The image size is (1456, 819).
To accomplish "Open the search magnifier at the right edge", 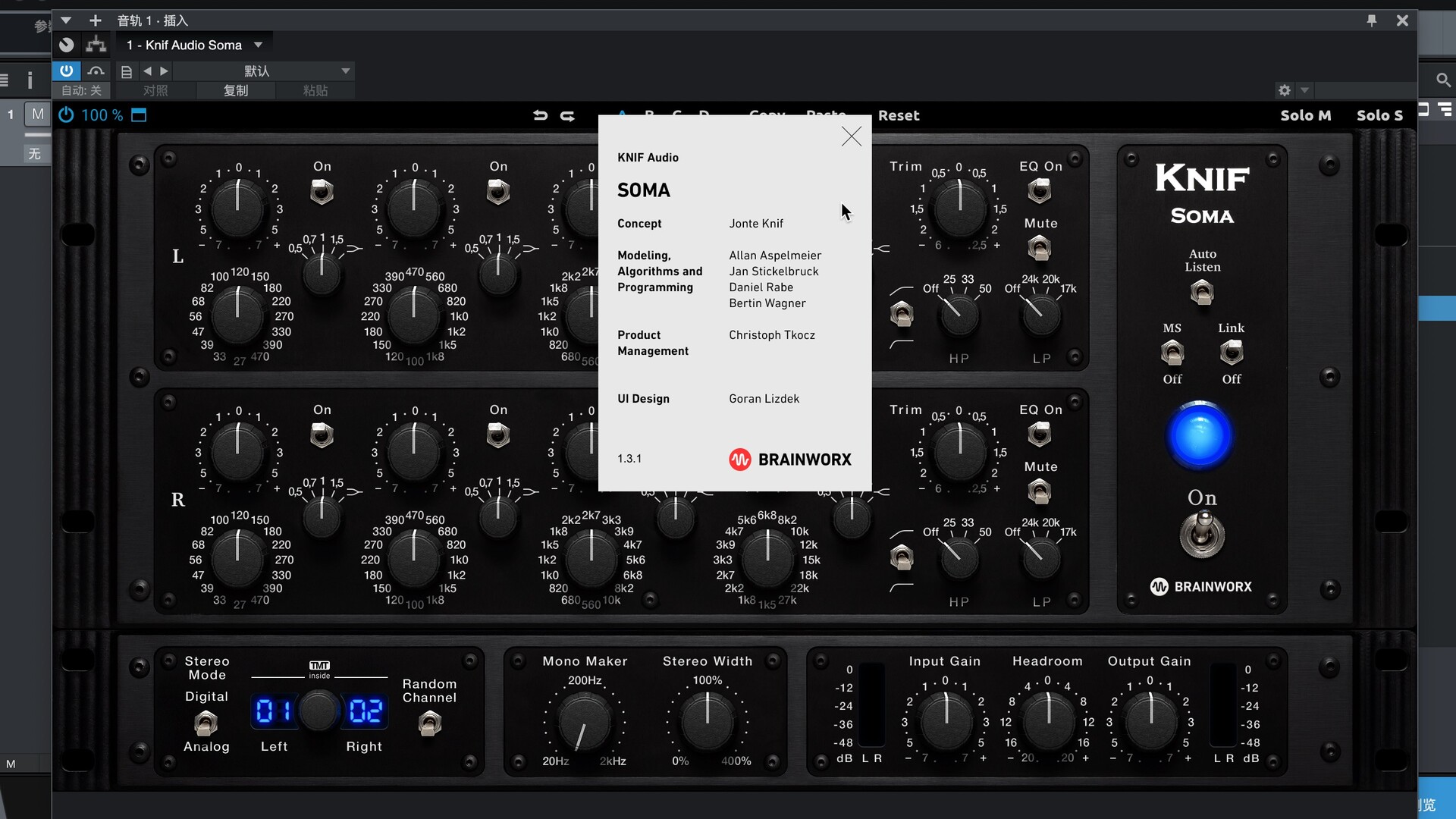I will 1443,80.
